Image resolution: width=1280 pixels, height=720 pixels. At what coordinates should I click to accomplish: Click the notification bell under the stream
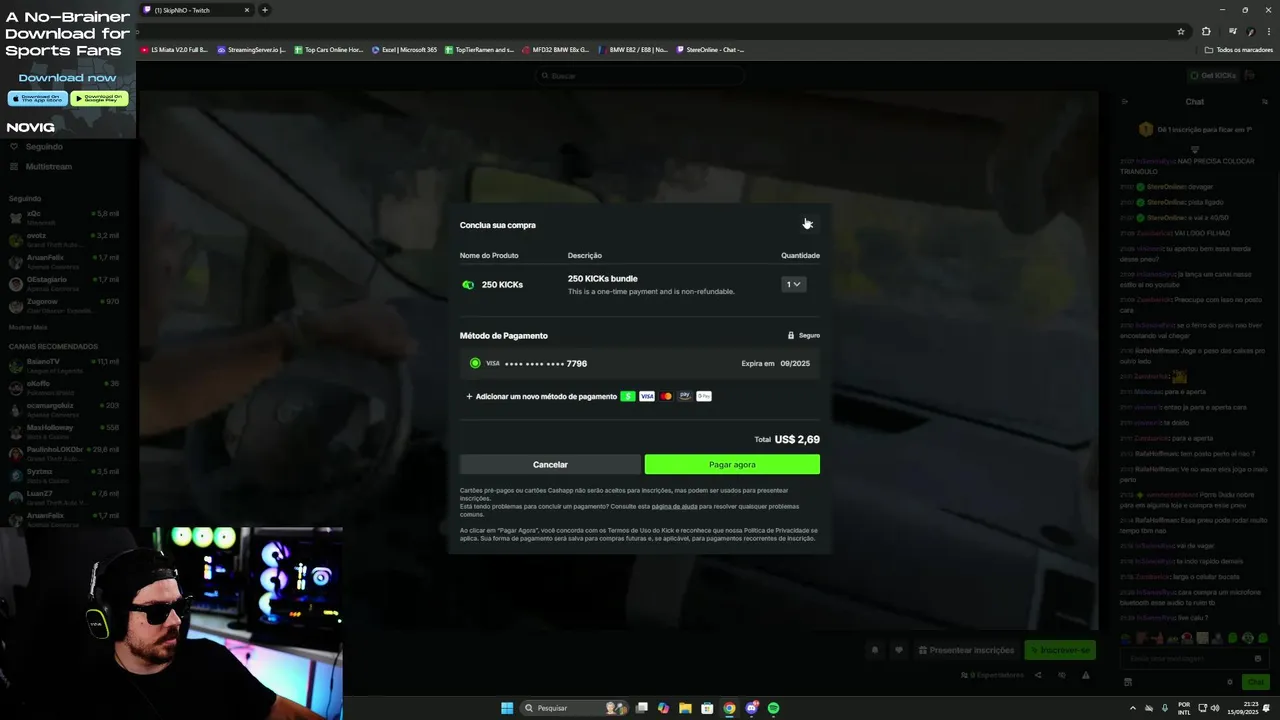tap(875, 650)
